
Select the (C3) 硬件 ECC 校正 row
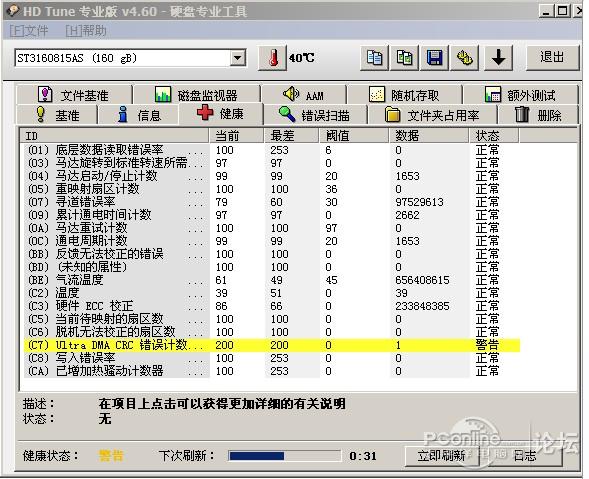[x=272, y=306]
